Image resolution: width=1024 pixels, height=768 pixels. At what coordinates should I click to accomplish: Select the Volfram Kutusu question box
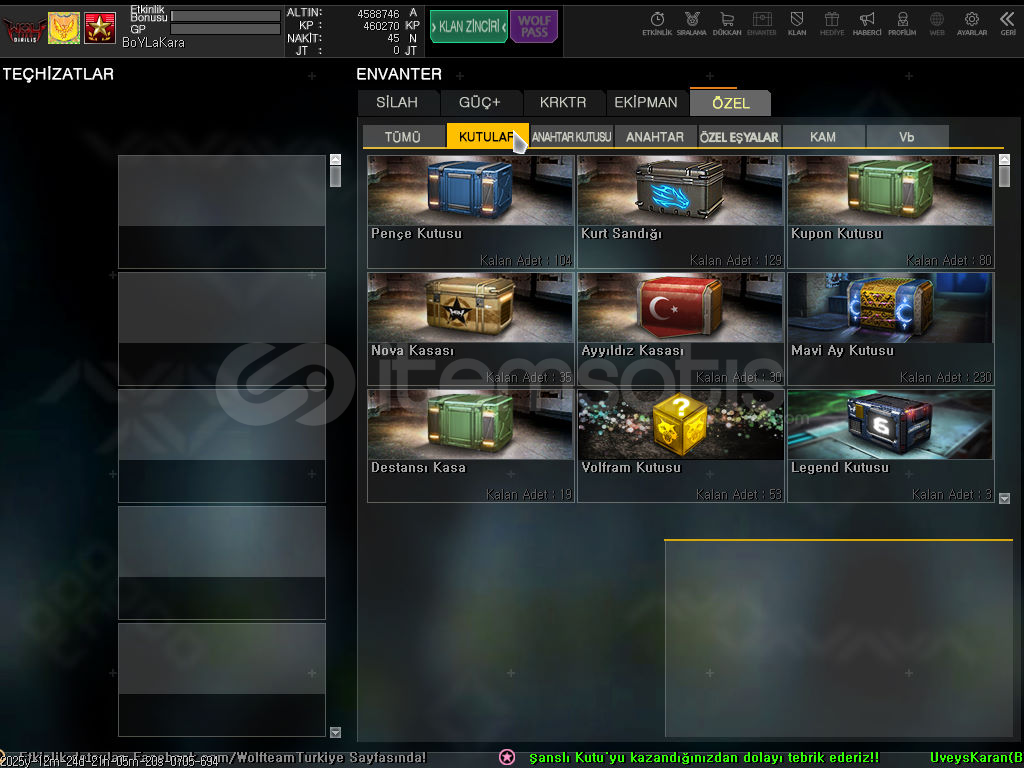coord(680,445)
